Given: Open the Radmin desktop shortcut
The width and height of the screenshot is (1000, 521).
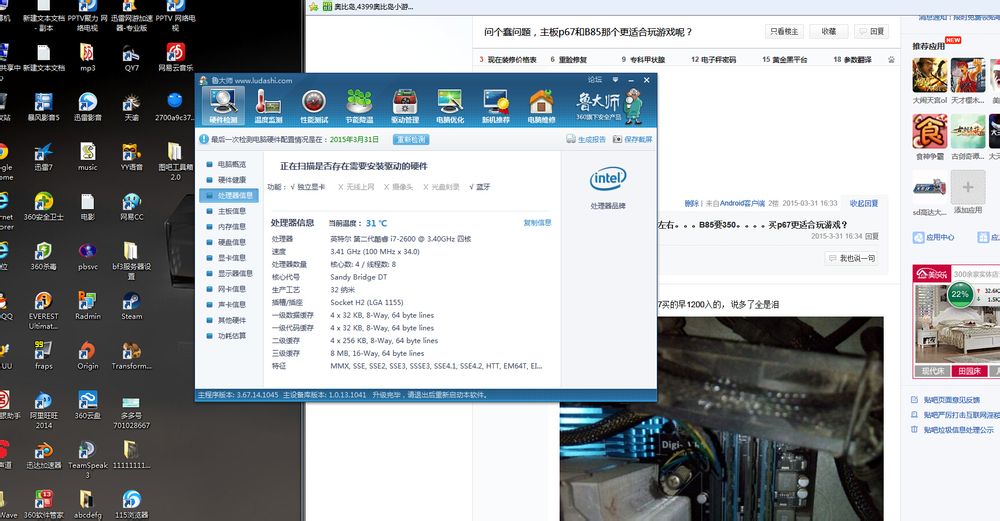Looking at the screenshot, I should [87, 305].
